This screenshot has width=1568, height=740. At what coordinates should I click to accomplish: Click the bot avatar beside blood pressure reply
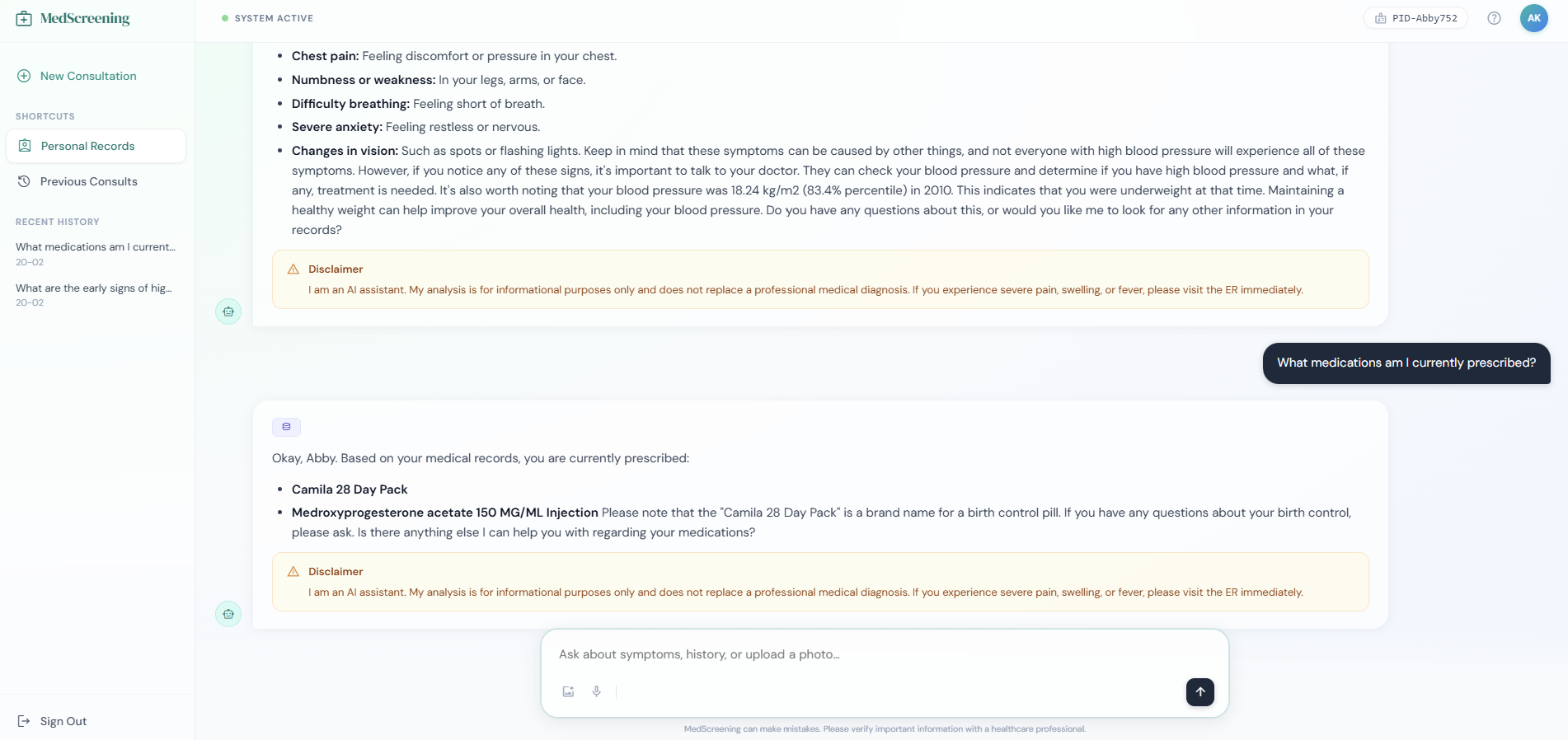point(228,311)
